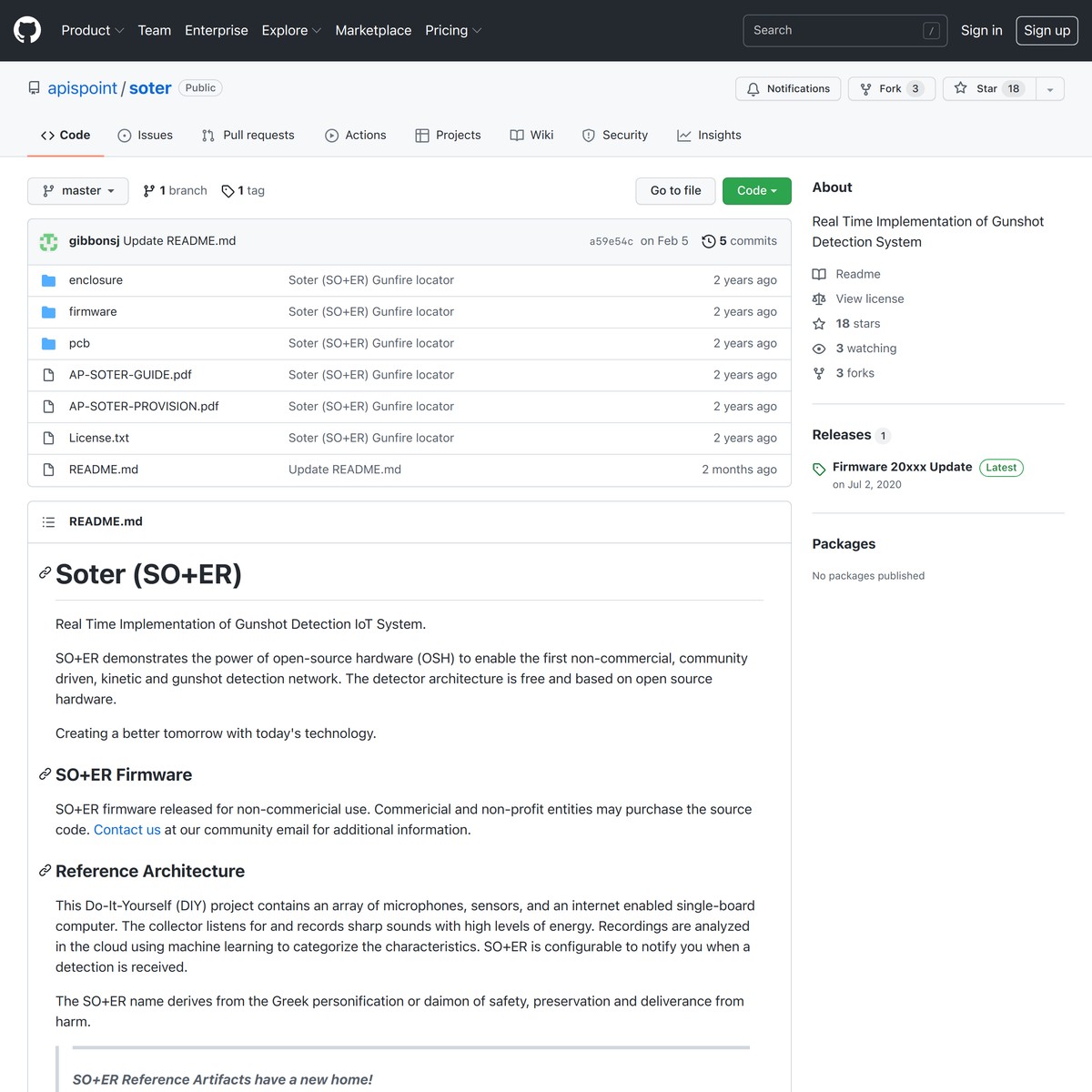Click the search input field
Screen dimensions: 1092x1092
(844, 30)
